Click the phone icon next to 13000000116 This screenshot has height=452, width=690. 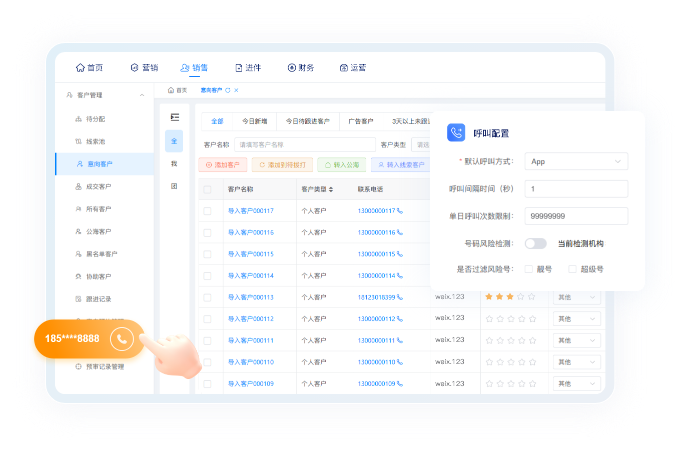tap(400, 232)
